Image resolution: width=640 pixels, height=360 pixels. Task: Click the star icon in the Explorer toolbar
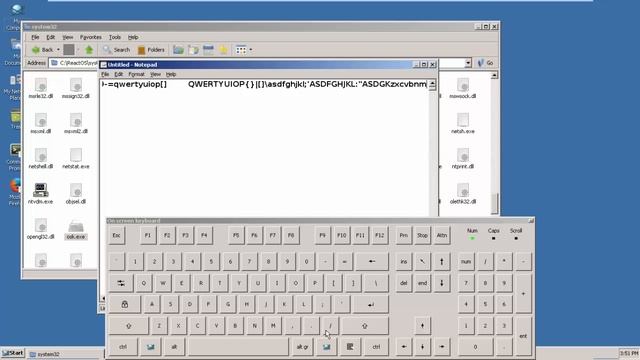click(223, 50)
